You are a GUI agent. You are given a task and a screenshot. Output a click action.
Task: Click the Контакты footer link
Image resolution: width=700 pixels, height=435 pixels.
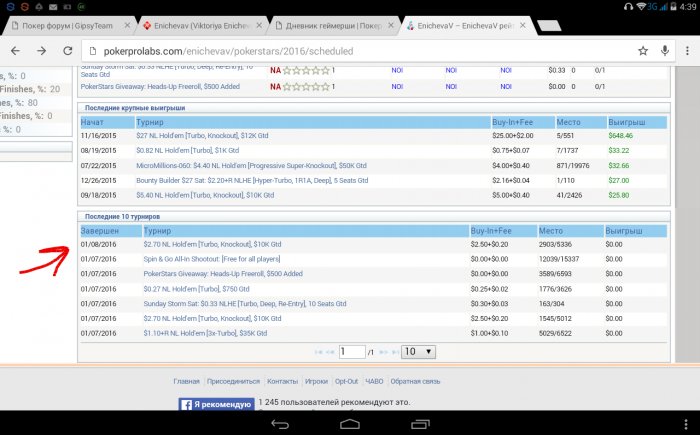point(283,381)
